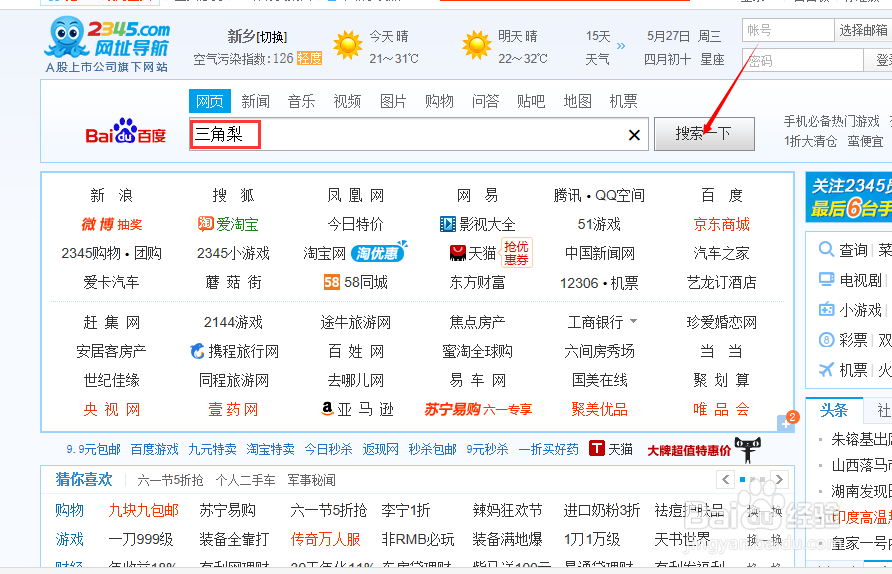
Task: Click the 搜索一下 search button
Action: click(704, 134)
